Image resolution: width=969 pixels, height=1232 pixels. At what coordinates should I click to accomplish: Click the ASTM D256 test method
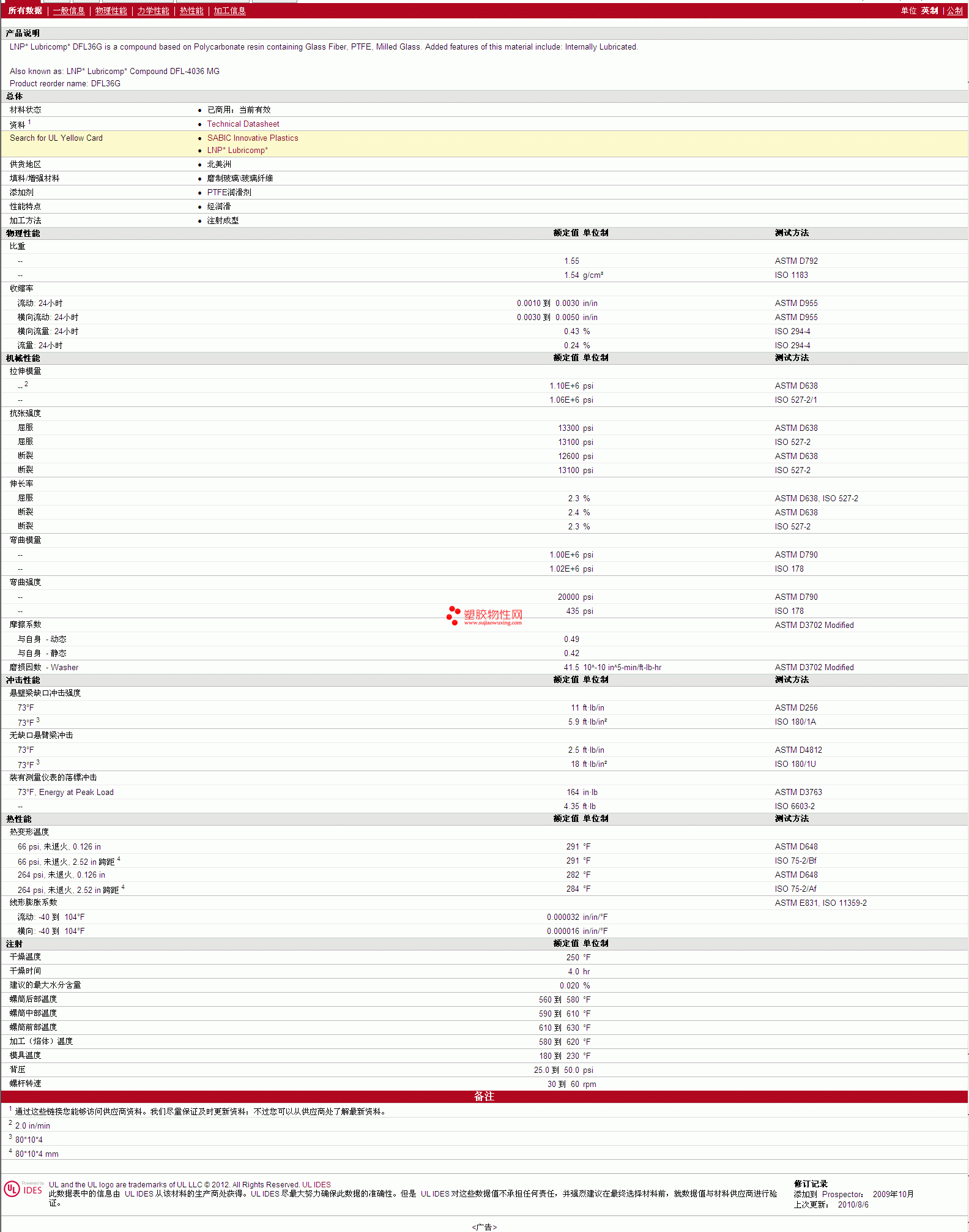pos(796,708)
